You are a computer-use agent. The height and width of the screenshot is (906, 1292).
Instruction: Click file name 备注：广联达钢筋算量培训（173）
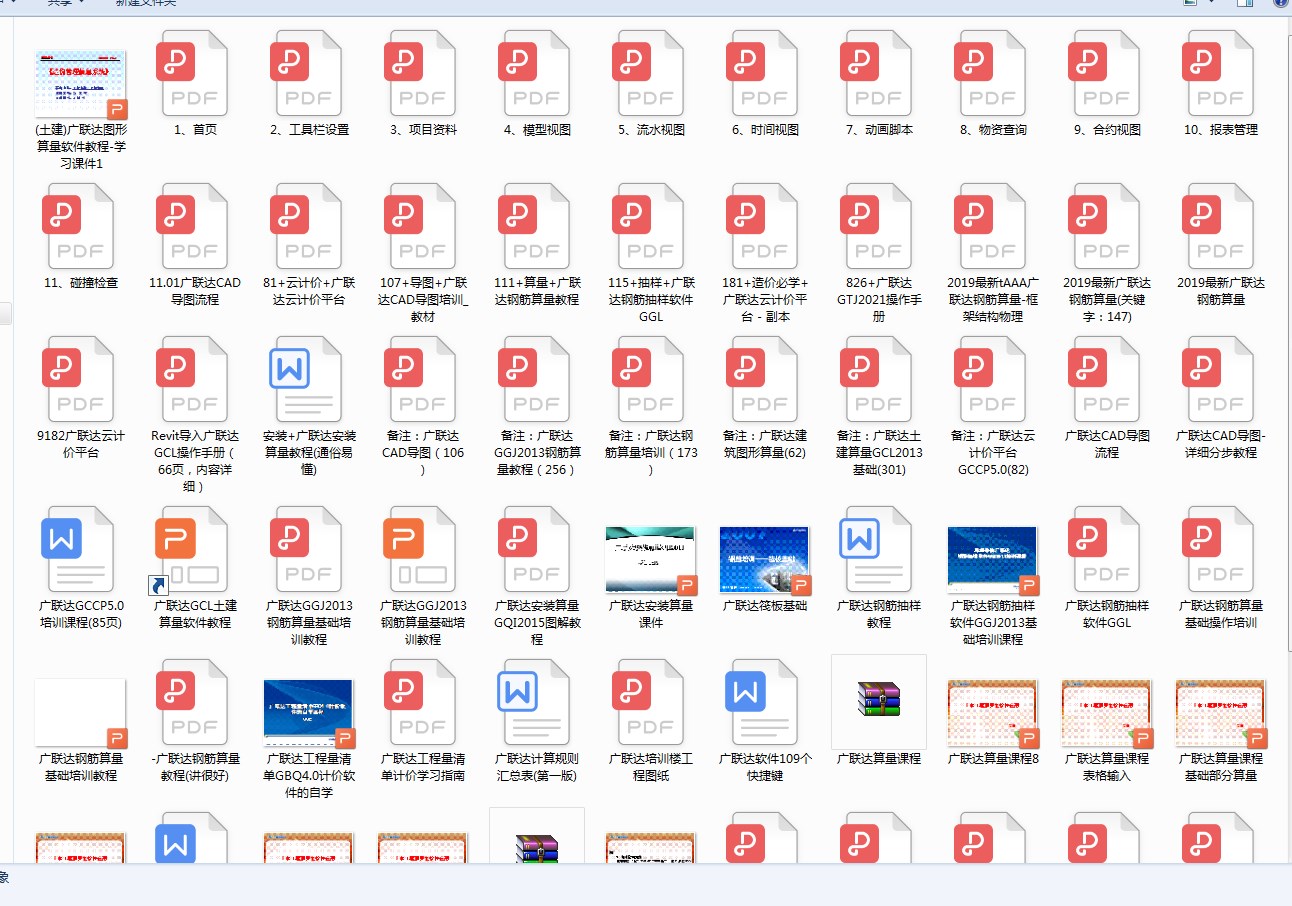click(x=651, y=452)
